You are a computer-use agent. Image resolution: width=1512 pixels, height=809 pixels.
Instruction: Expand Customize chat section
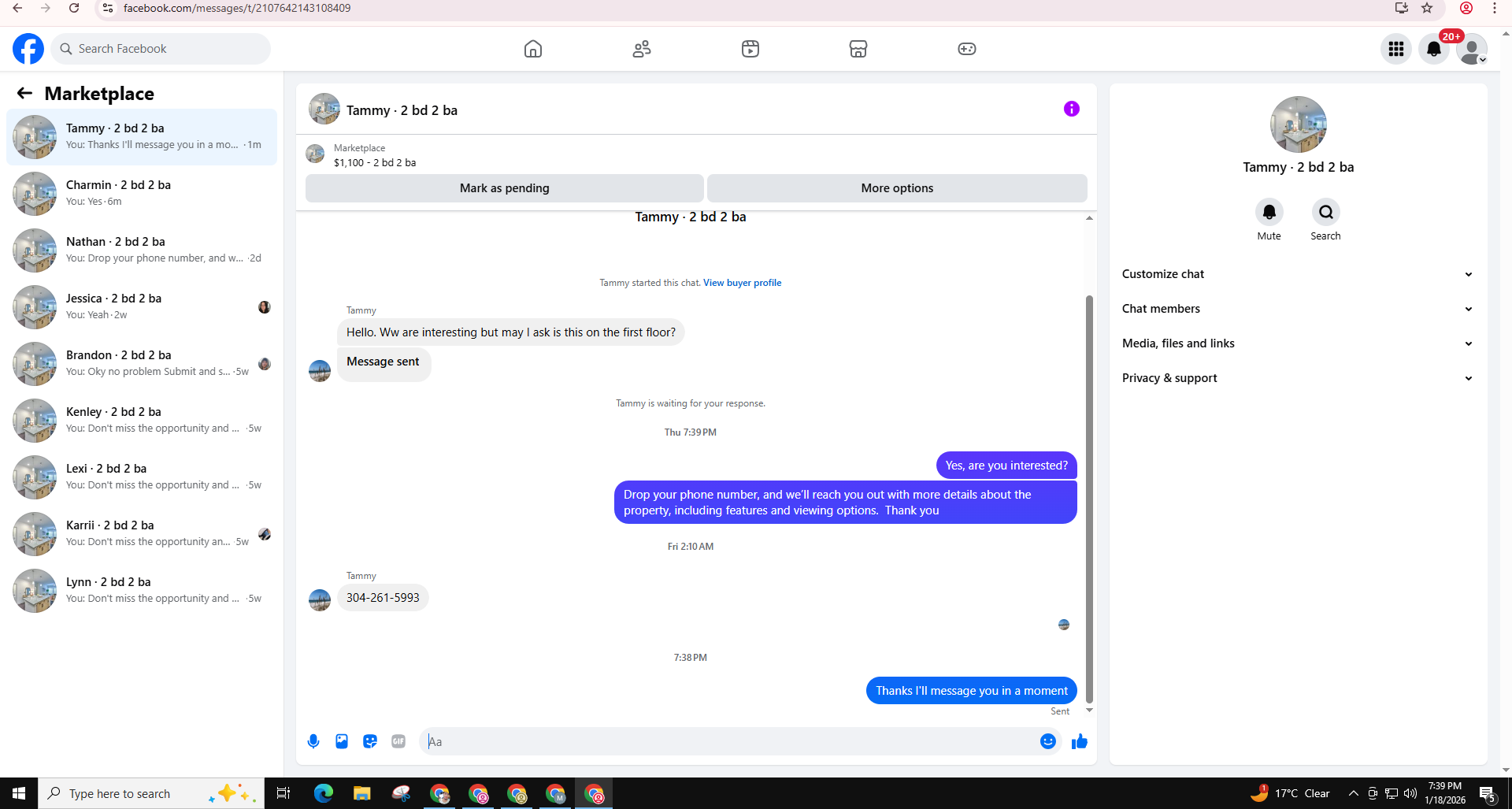pos(1298,274)
